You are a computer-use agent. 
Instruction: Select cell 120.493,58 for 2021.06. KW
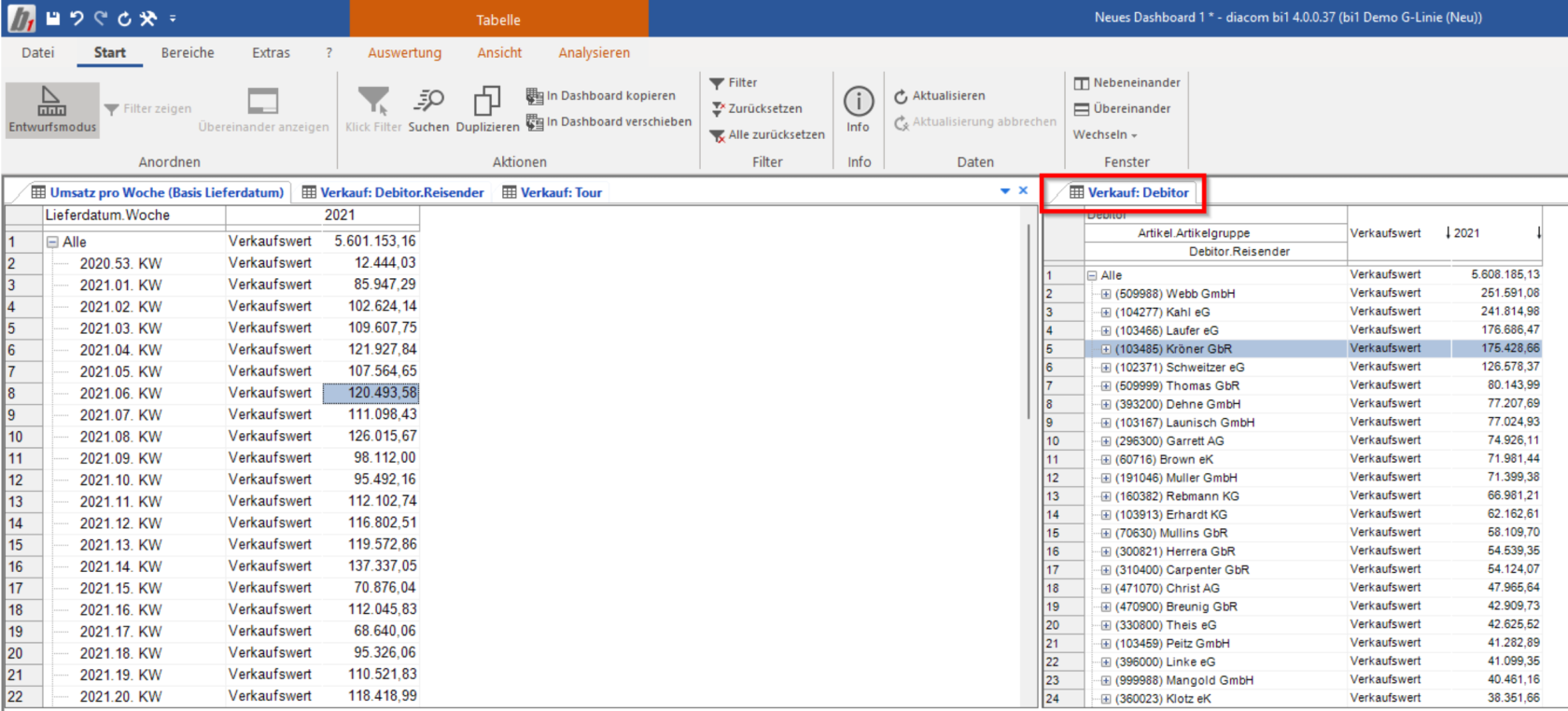[371, 393]
